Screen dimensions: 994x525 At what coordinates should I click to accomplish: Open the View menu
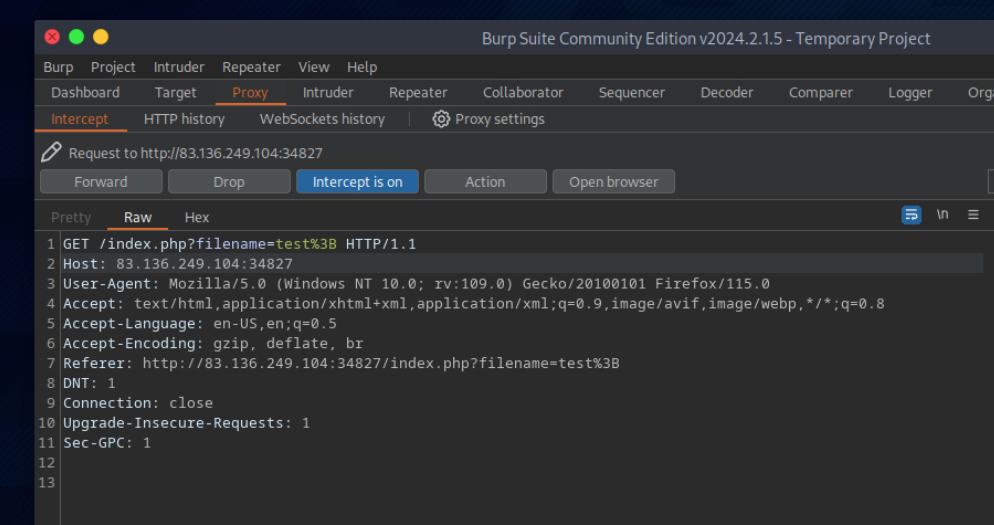click(313, 67)
